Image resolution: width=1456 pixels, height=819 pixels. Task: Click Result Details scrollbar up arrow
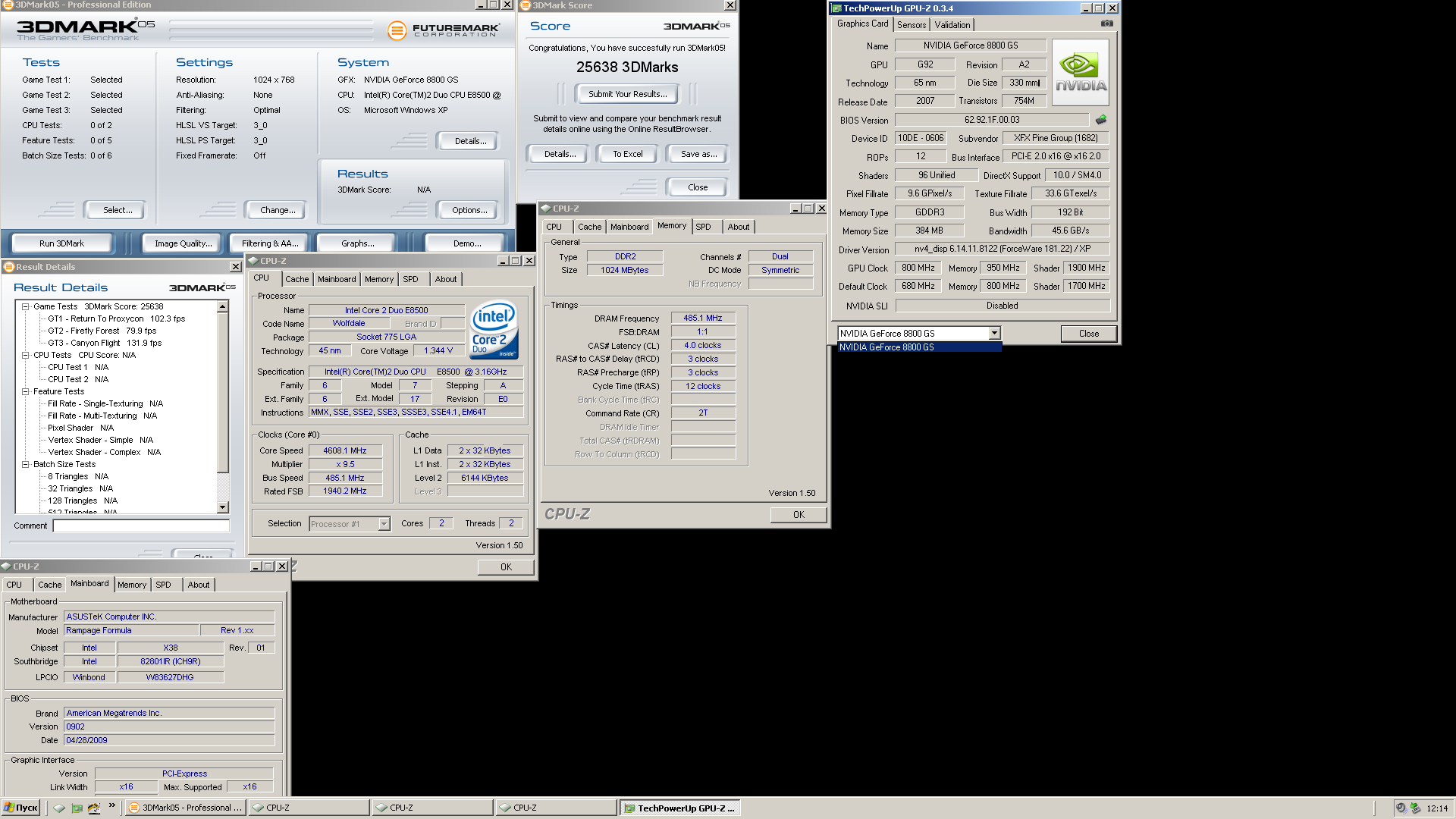pyautogui.click(x=223, y=306)
